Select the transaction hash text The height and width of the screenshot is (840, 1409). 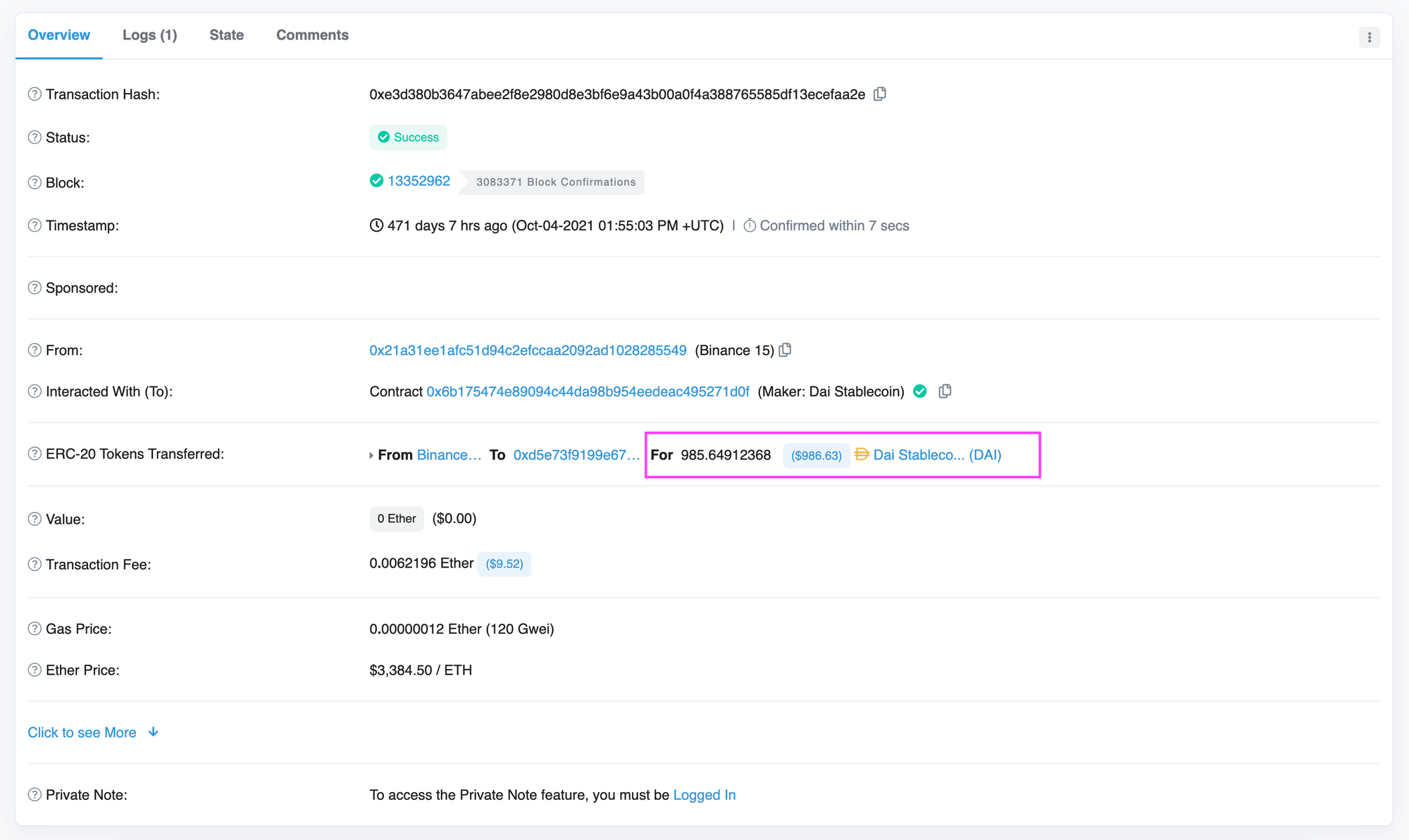pos(617,94)
